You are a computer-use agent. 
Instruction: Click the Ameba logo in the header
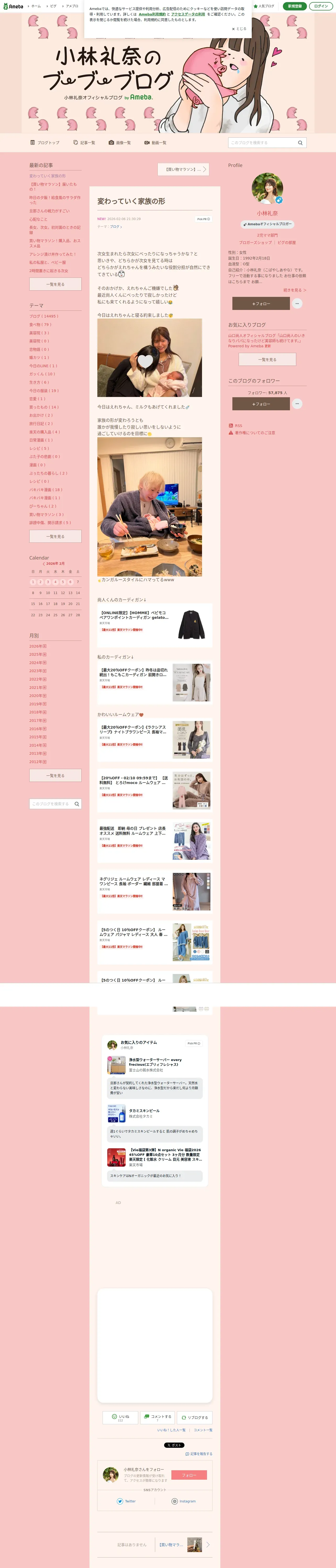tap(12, 6)
